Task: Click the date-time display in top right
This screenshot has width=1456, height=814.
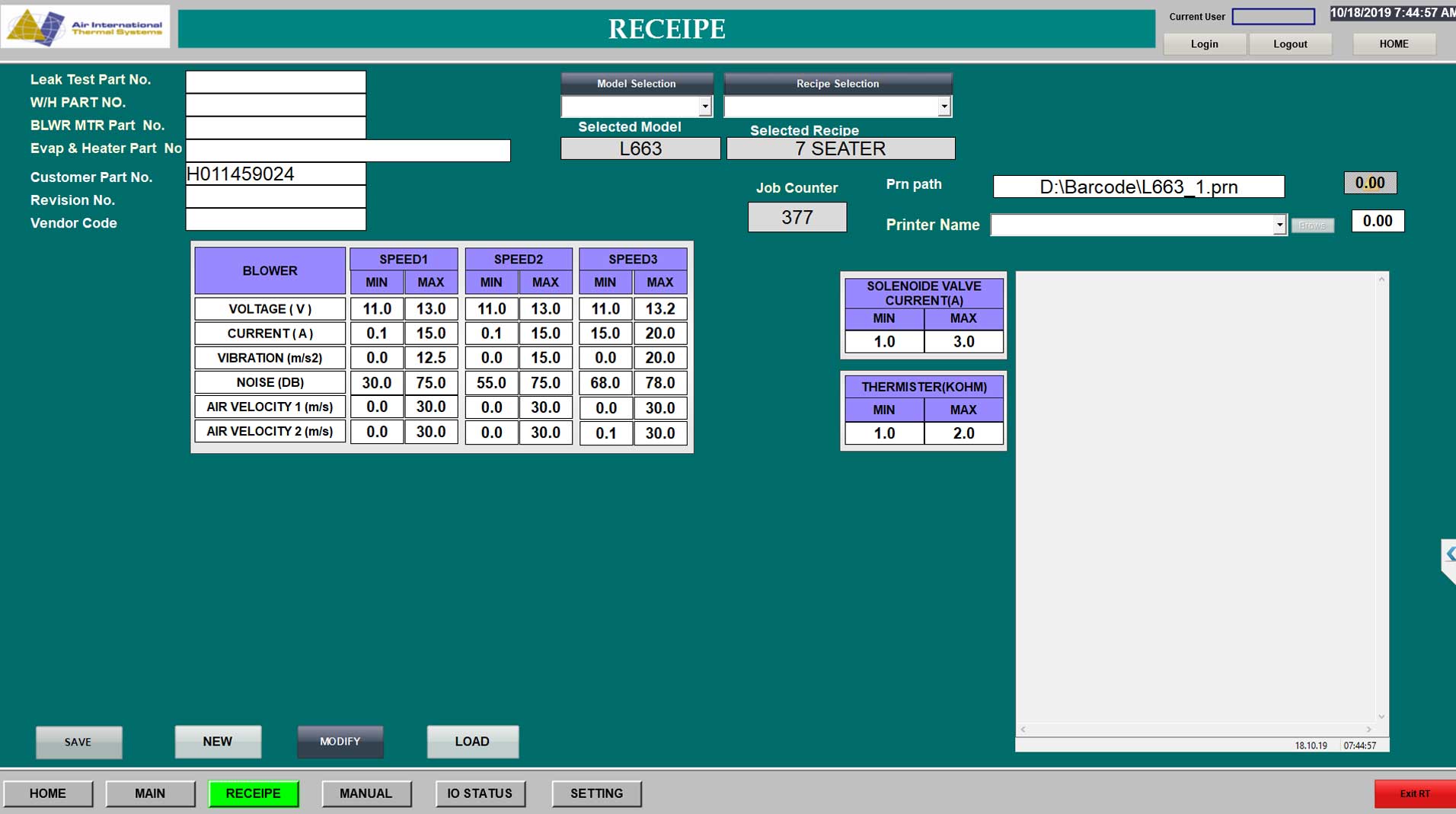Action: point(1393,13)
